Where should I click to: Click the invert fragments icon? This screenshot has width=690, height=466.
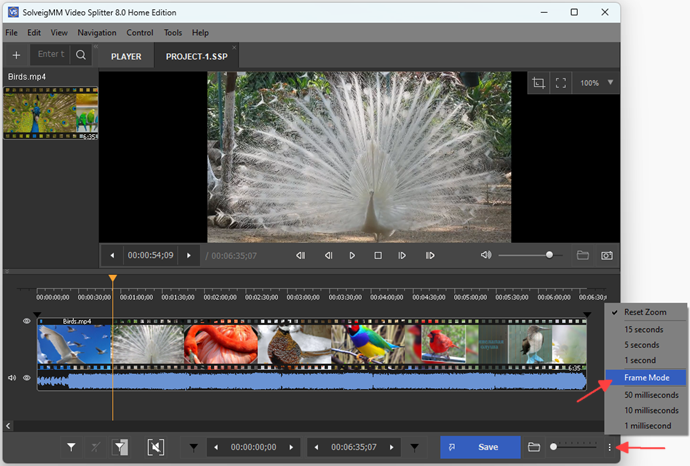[x=120, y=447]
